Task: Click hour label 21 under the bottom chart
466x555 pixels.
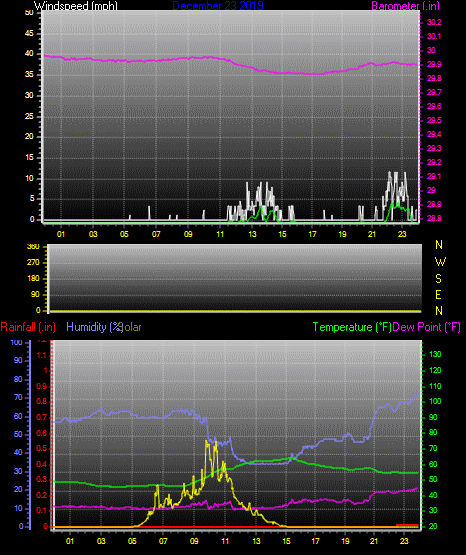Action: pos(374,541)
